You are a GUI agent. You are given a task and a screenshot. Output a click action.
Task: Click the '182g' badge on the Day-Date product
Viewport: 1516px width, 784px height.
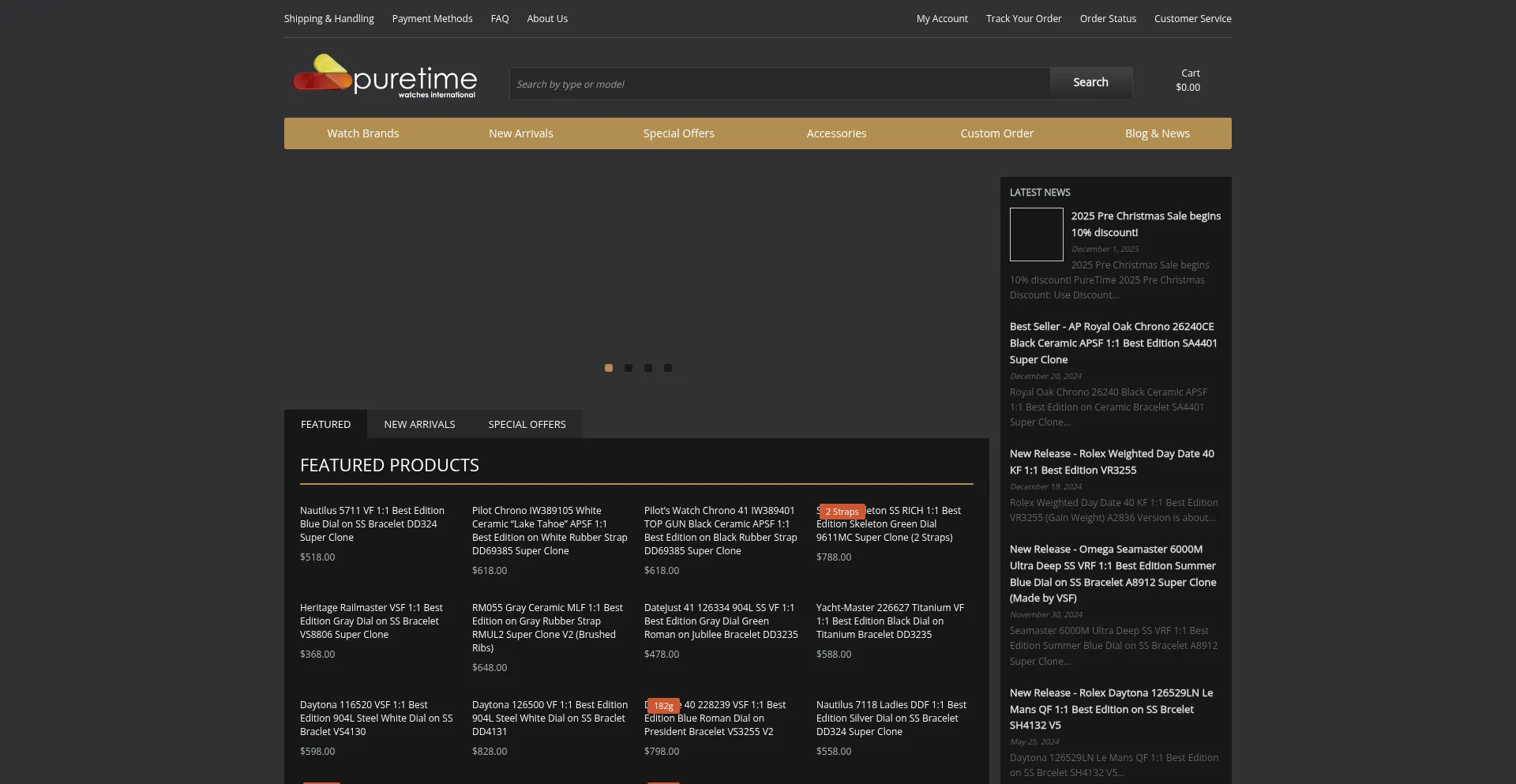click(663, 705)
